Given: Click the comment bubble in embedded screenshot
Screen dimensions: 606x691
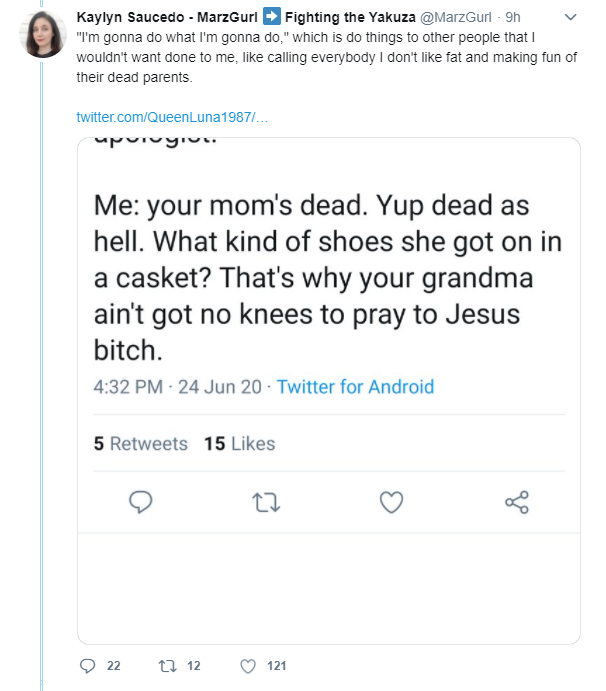Looking at the screenshot, I should pyautogui.click(x=141, y=502).
